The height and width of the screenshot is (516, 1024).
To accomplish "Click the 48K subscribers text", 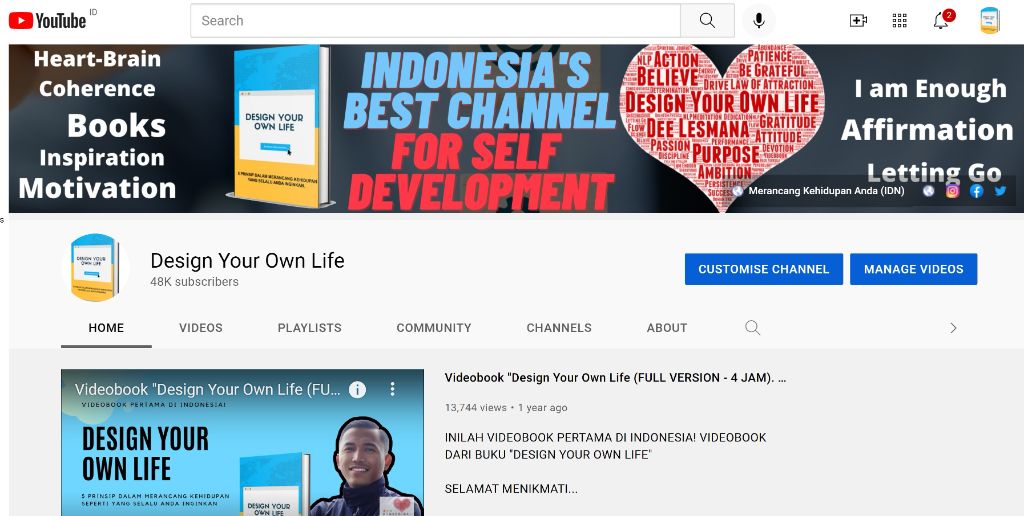I will click(x=195, y=282).
